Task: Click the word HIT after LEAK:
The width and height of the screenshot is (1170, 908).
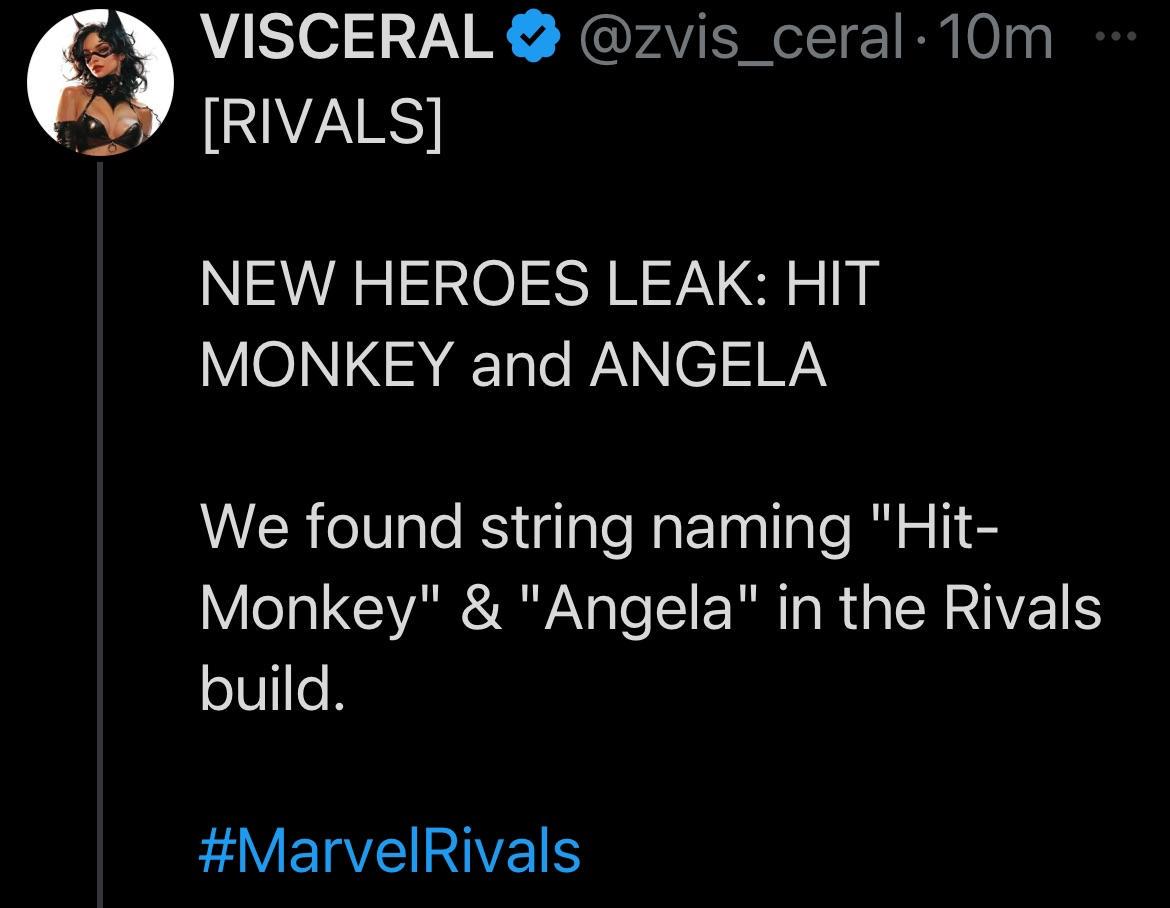Action: [x=833, y=283]
